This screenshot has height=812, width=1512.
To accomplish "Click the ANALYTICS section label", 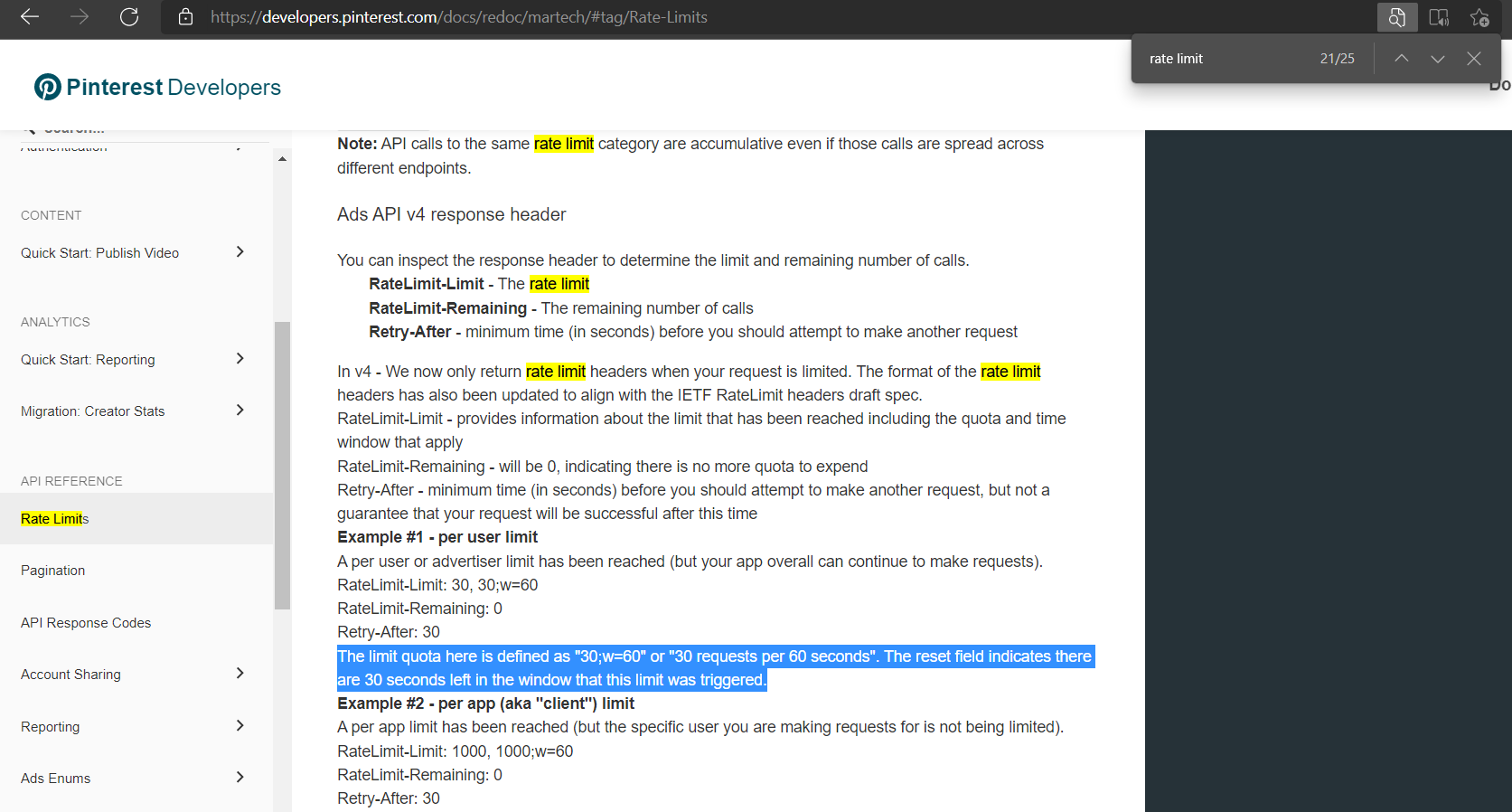I will [x=55, y=322].
